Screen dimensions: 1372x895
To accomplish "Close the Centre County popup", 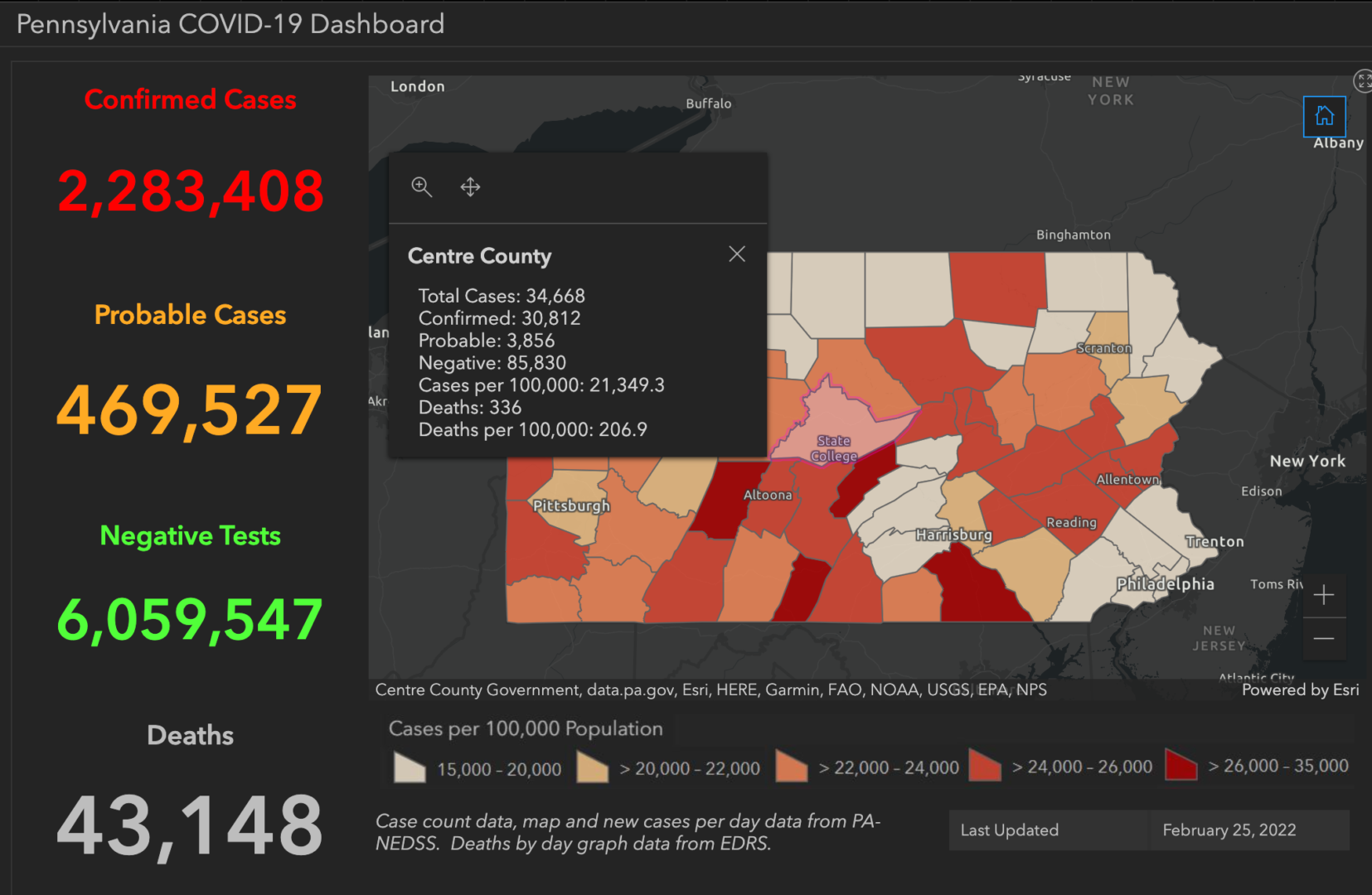I will coord(737,254).
